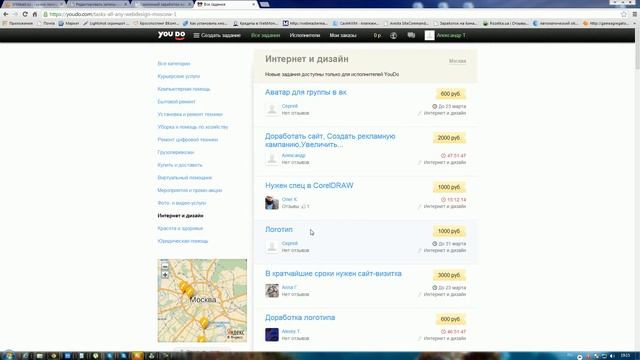Click the orange taskbar application icon
Screen dimensions: 640x360
138,356
